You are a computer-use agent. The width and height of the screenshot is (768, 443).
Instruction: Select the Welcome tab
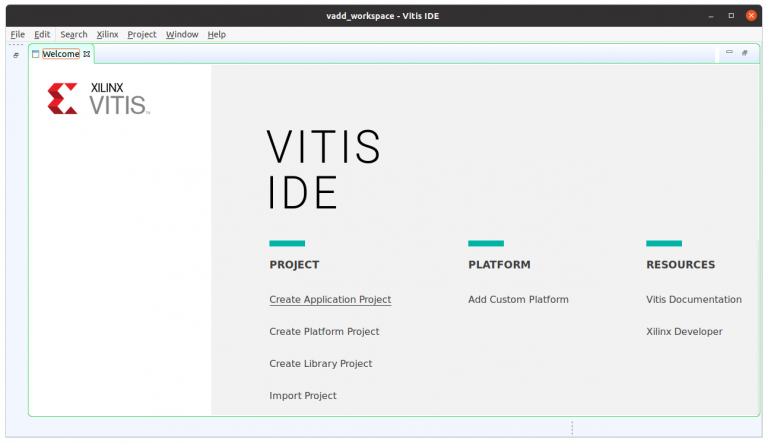[60, 54]
